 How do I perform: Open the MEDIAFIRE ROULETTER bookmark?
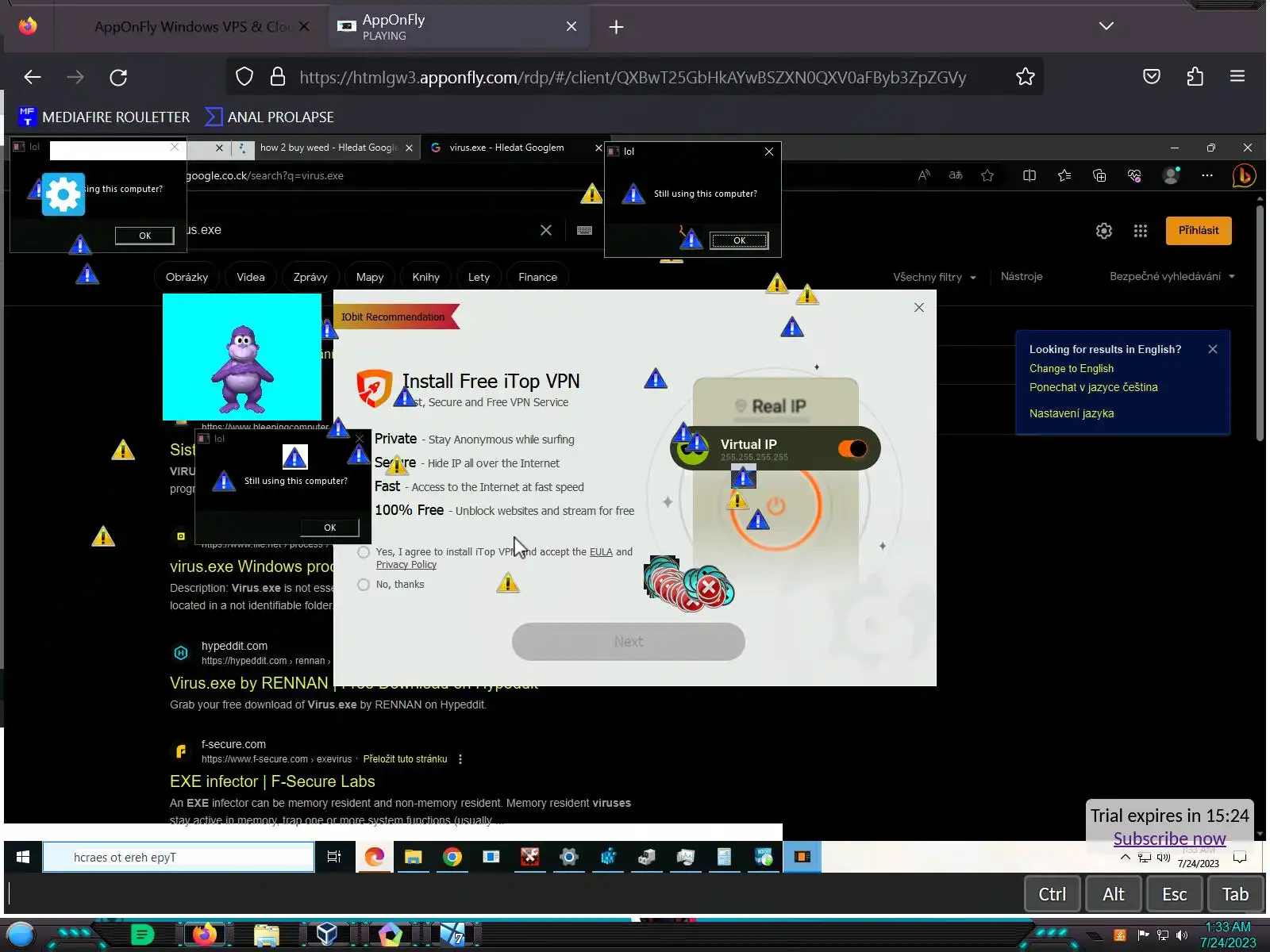104,117
